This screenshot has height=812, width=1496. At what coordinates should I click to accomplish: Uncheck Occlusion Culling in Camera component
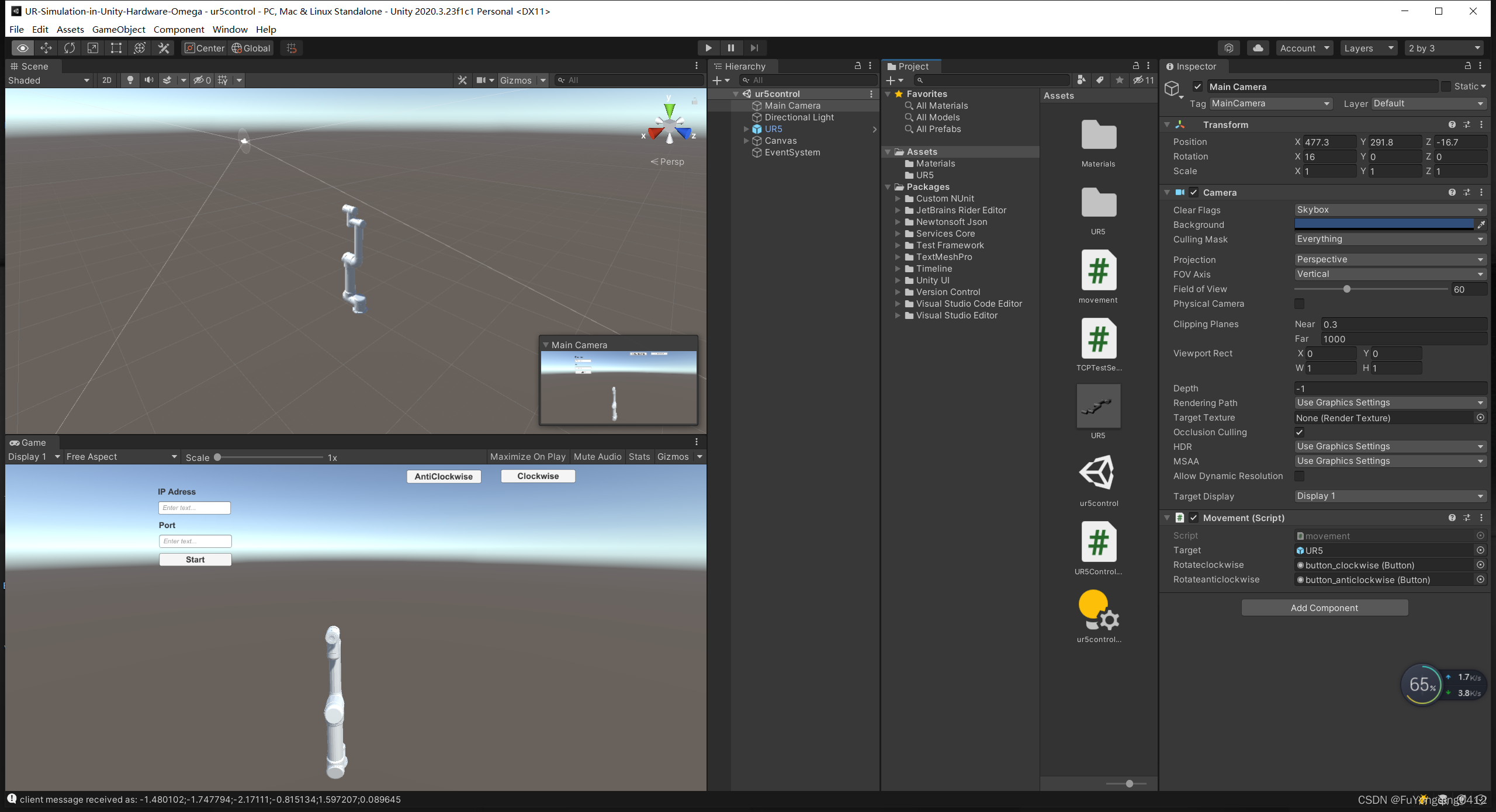coord(1300,432)
